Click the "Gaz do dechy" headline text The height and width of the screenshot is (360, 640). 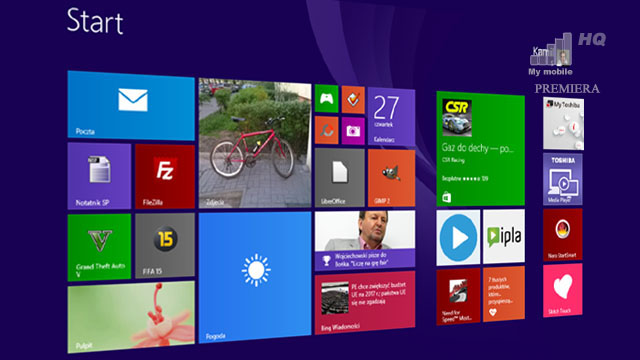click(x=477, y=148)
